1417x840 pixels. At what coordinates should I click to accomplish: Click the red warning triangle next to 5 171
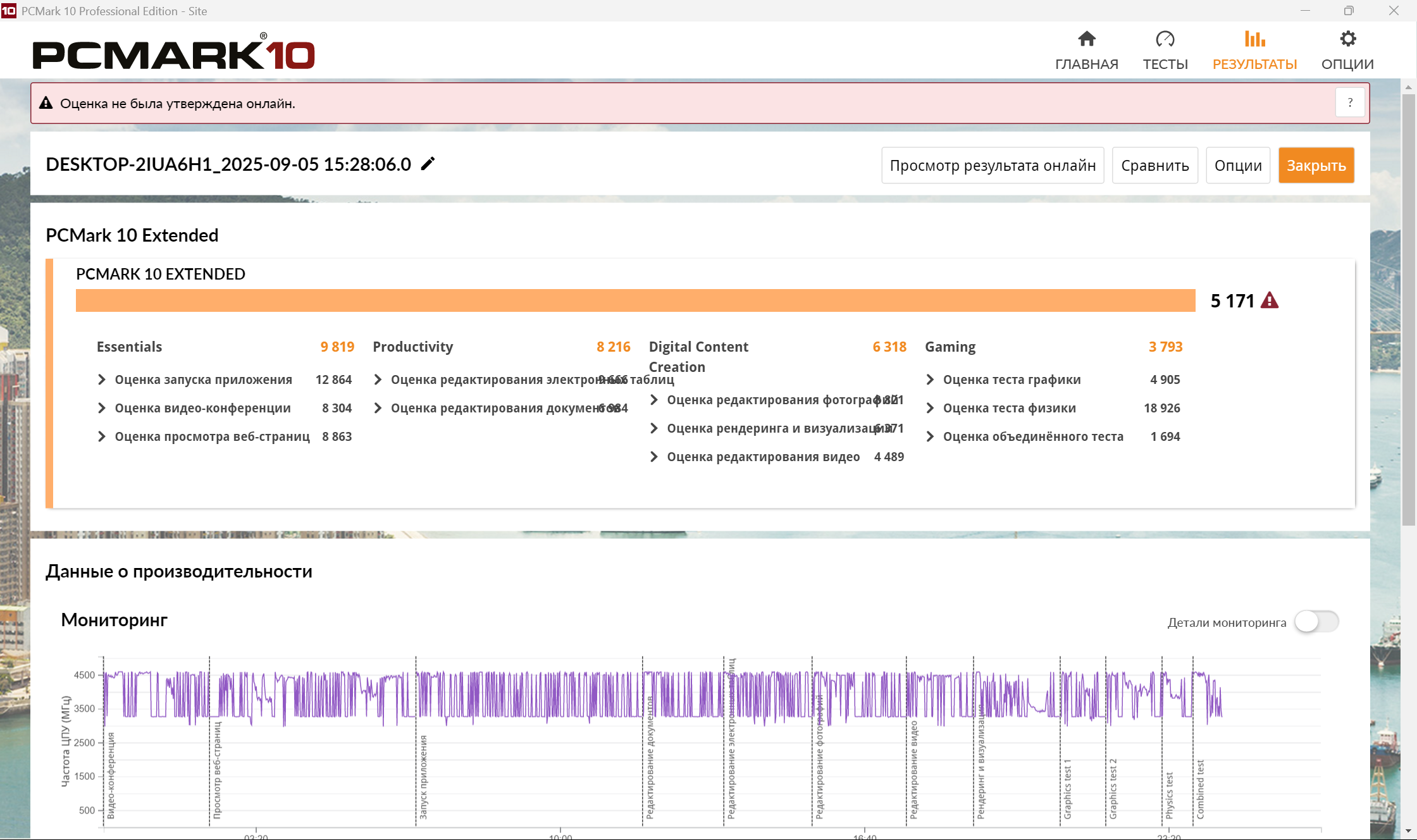(1269, 300)
